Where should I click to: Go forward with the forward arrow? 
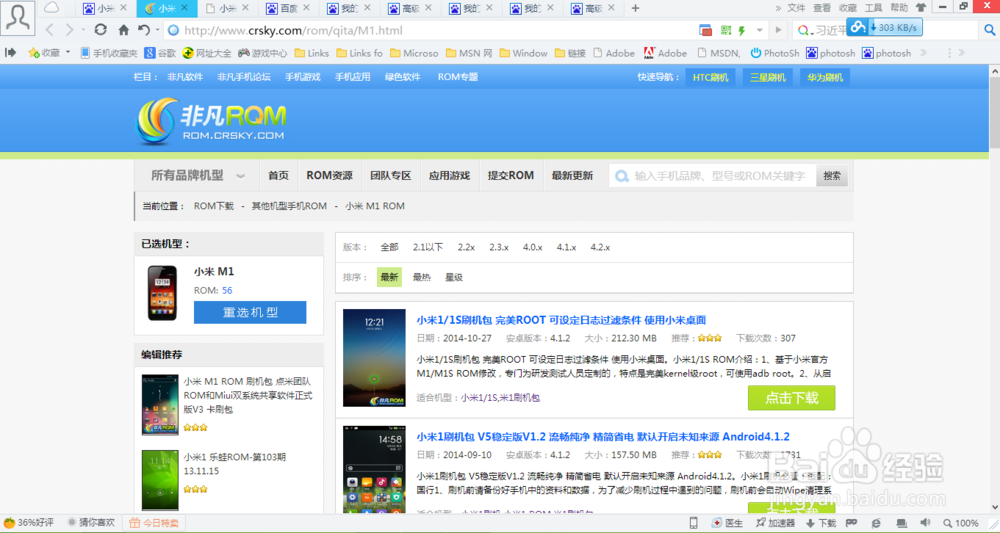(70, 30)
